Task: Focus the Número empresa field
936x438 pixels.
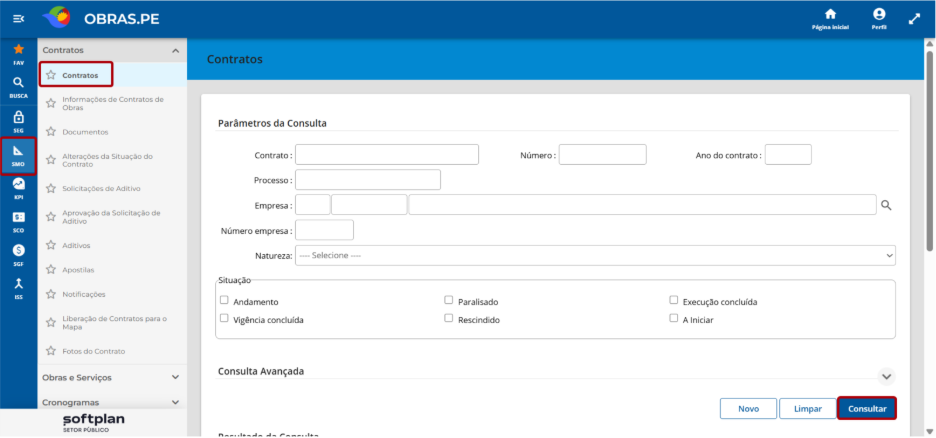Action: coord(324,230)
